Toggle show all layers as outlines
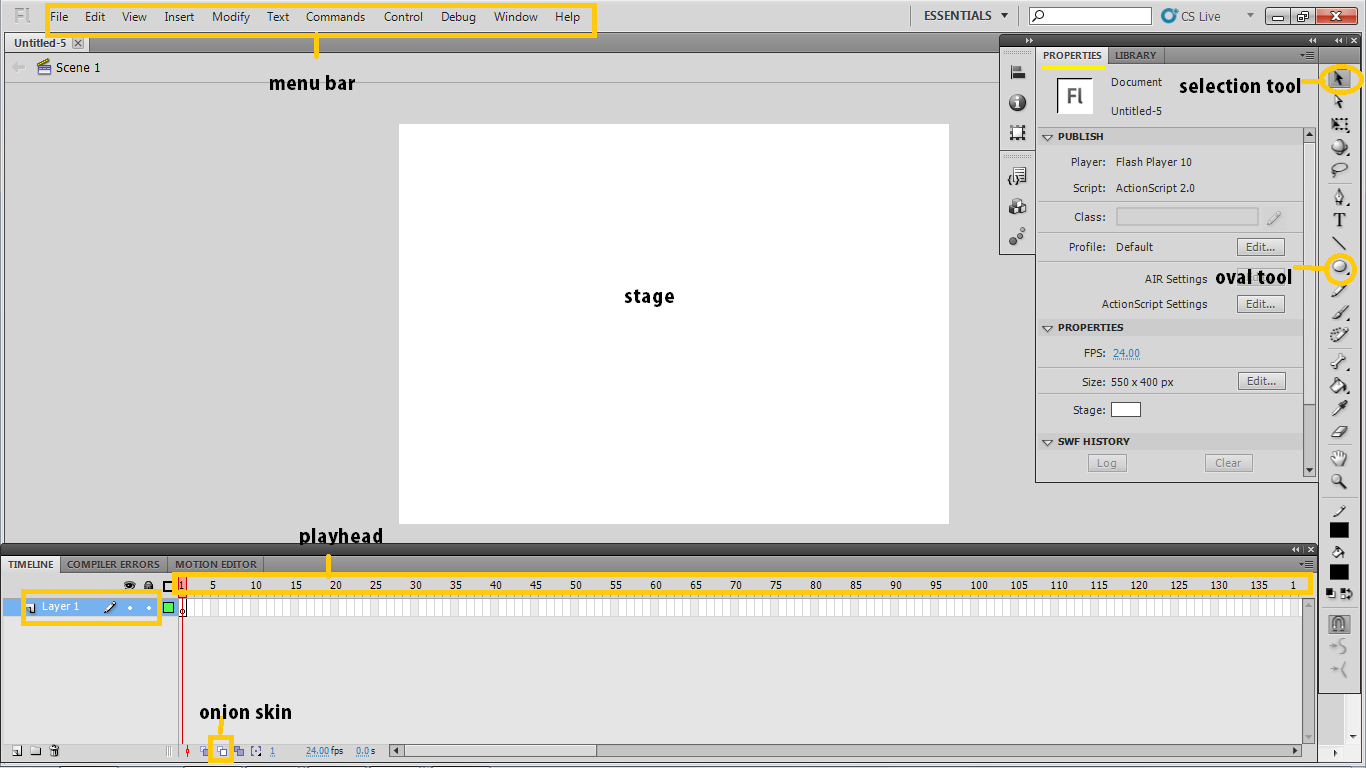Screen dimensions: 1366x768 click(168, 586)
